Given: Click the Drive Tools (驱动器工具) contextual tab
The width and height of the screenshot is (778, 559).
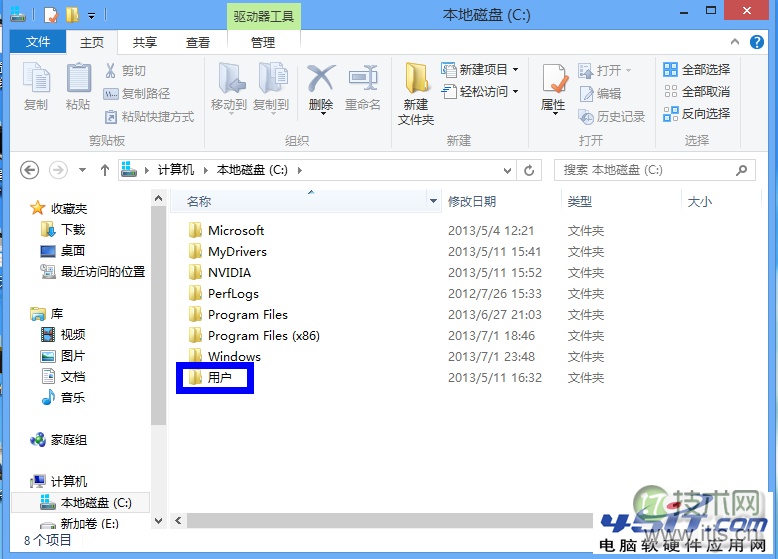Looking at the screenshot, I should 263,16.
